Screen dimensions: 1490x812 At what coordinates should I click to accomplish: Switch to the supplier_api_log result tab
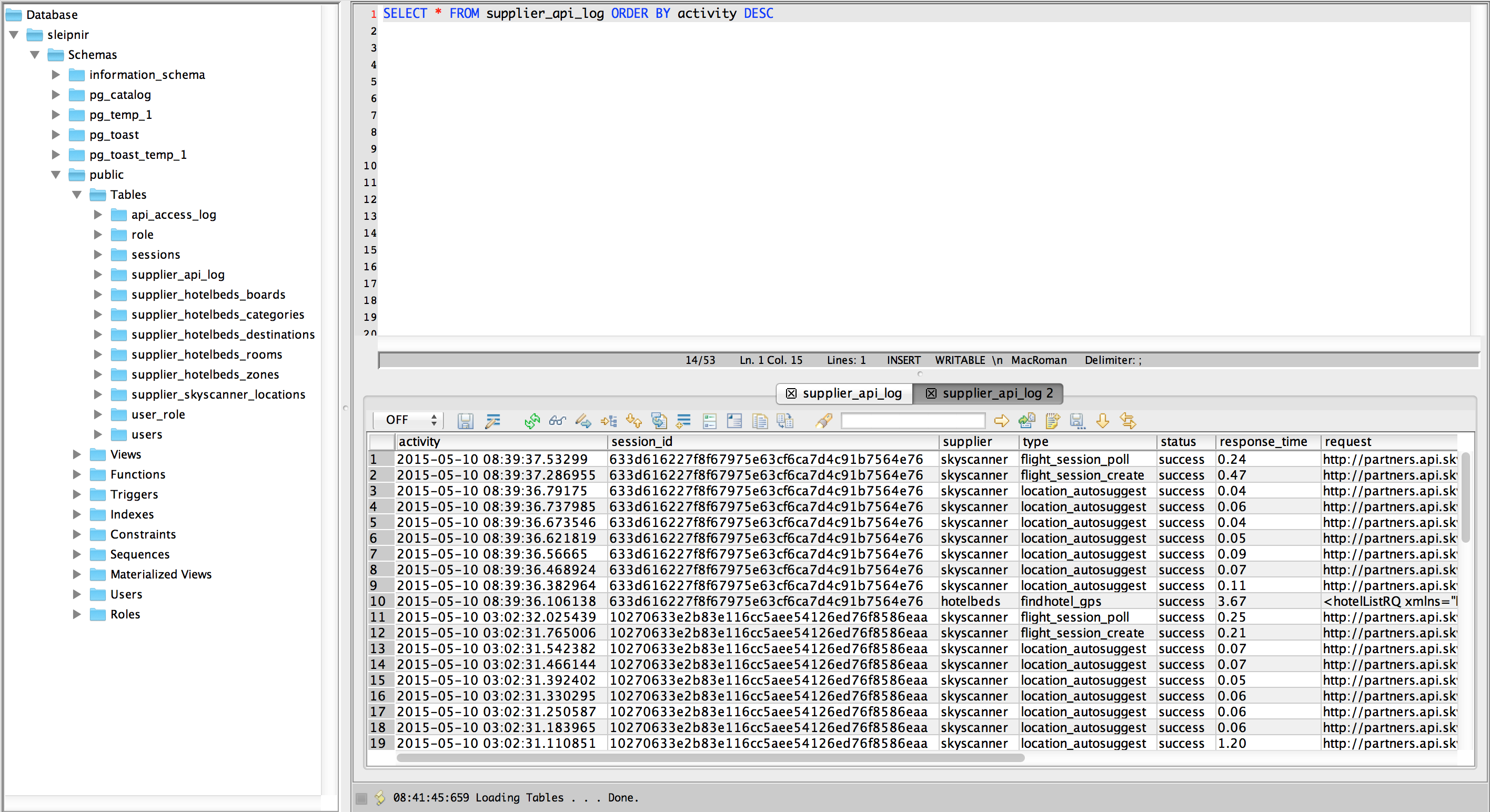(x=851, y=393)
